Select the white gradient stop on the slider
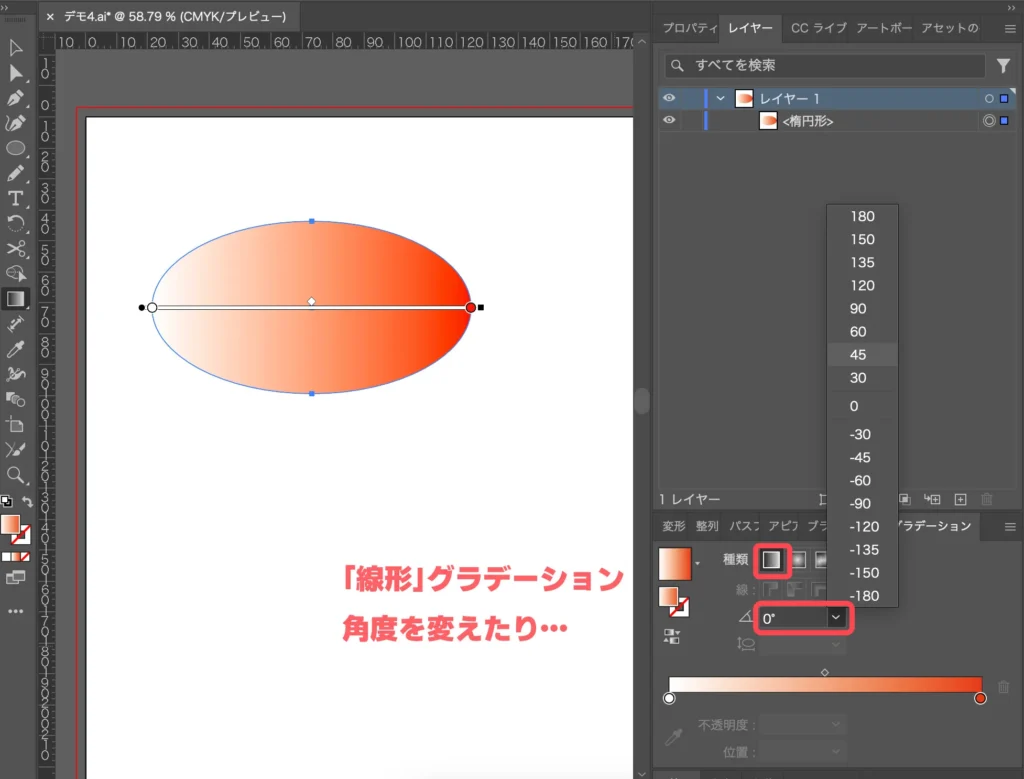This screenshot has height=779, width=1024. click(669, 698)
